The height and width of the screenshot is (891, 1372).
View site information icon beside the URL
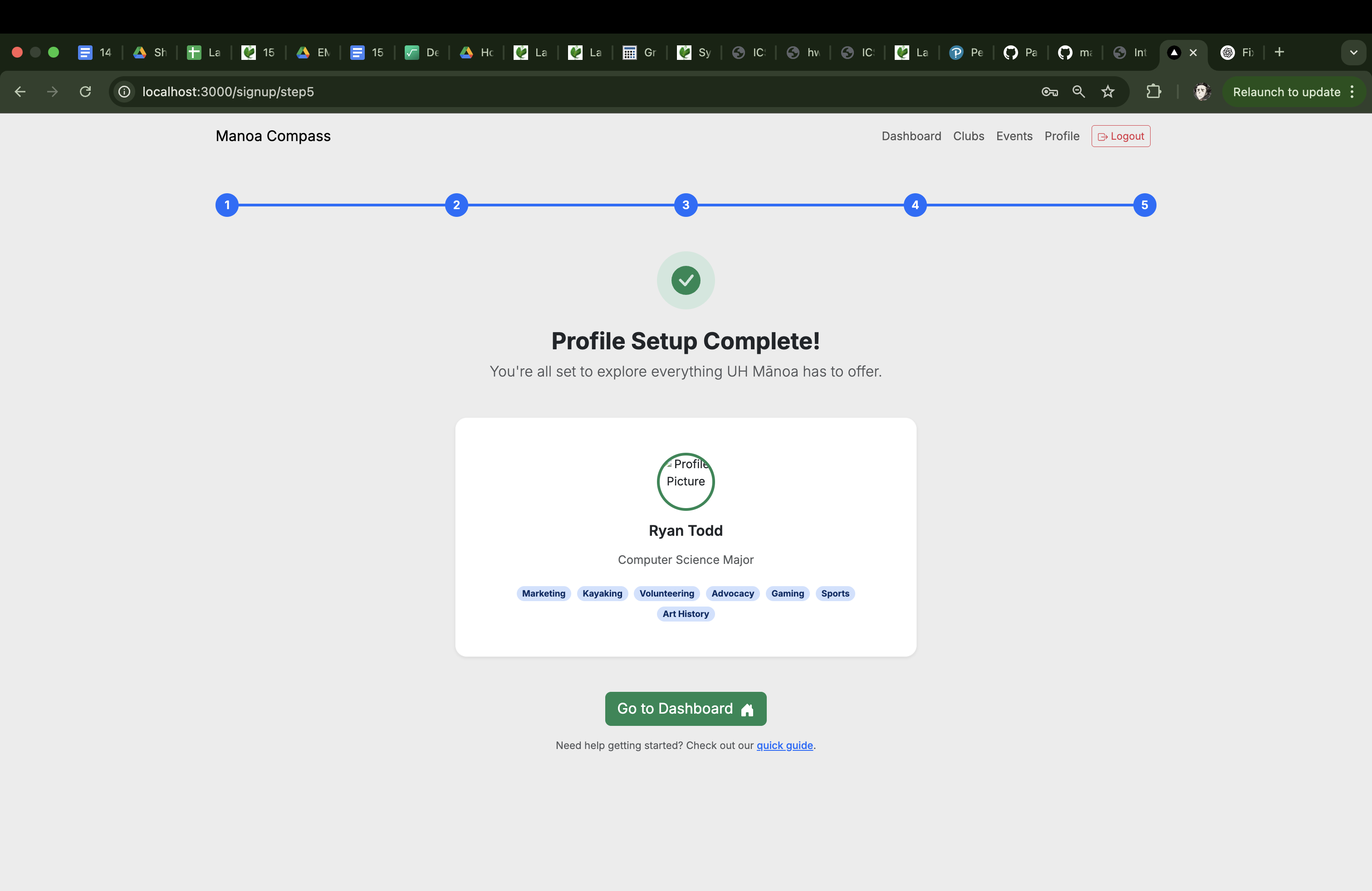click(124, 92)
